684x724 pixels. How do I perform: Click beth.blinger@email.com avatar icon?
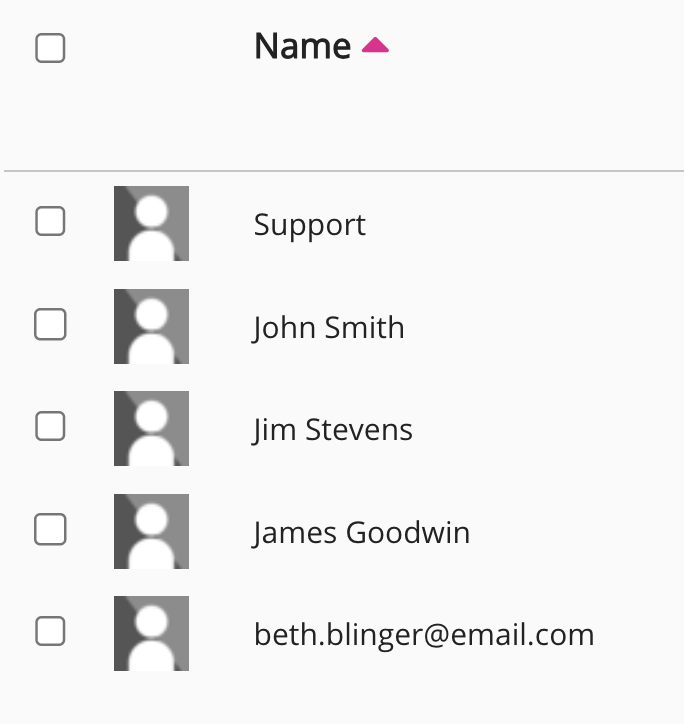pos(151,633)
